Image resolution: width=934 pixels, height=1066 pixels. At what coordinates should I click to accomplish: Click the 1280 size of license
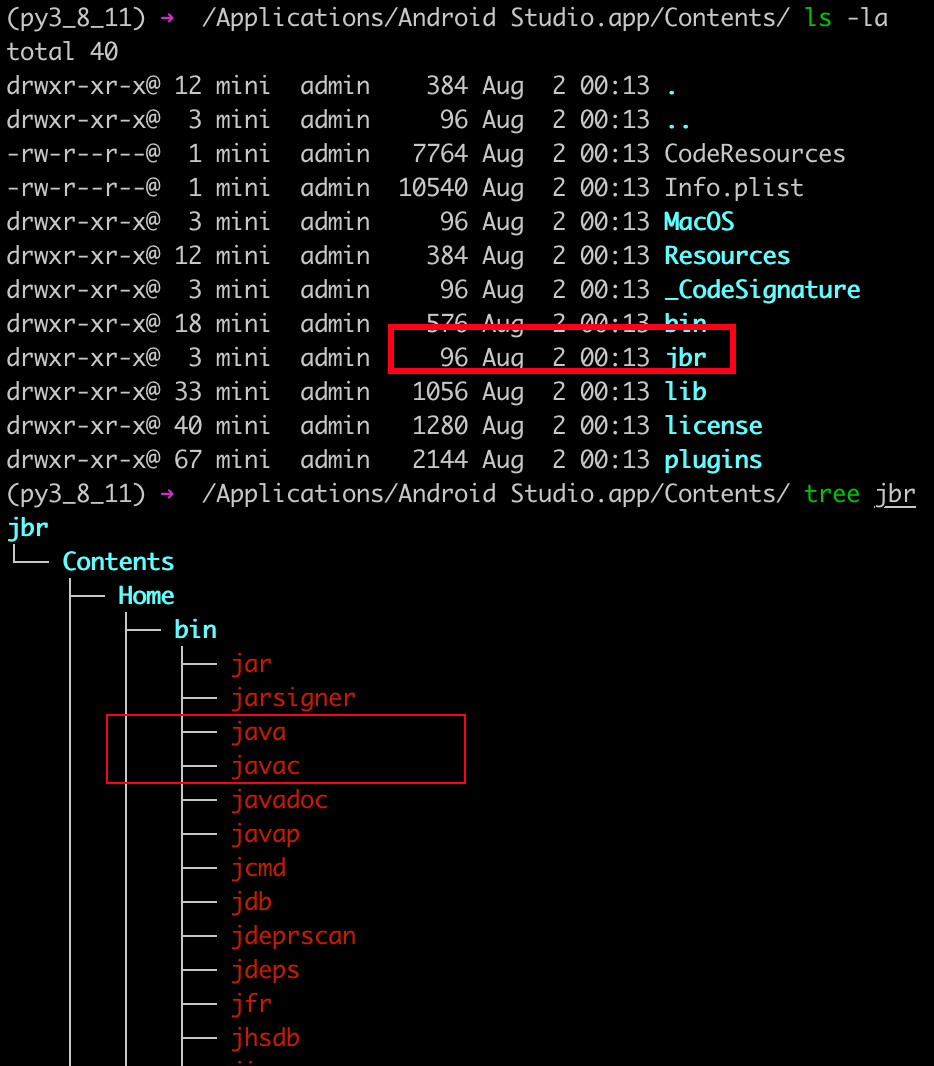pos(440,426)
